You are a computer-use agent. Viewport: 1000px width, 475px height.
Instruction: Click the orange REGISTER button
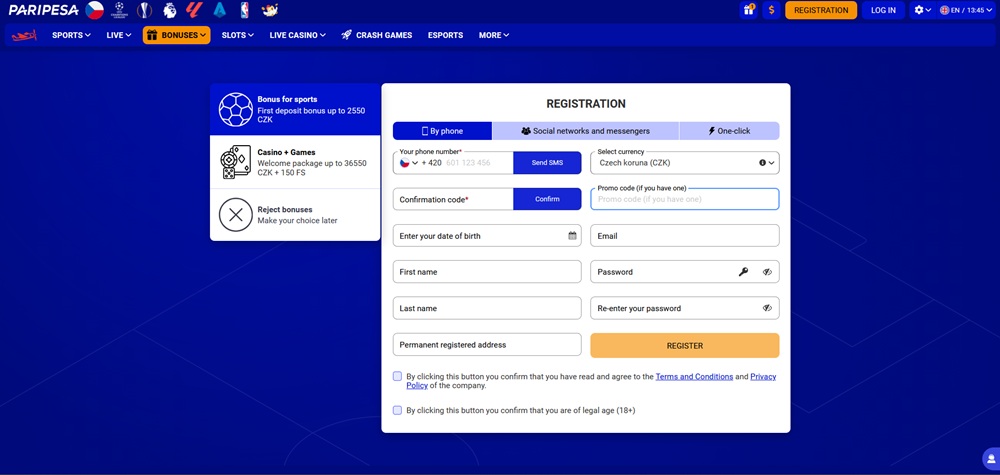[684, 346]
